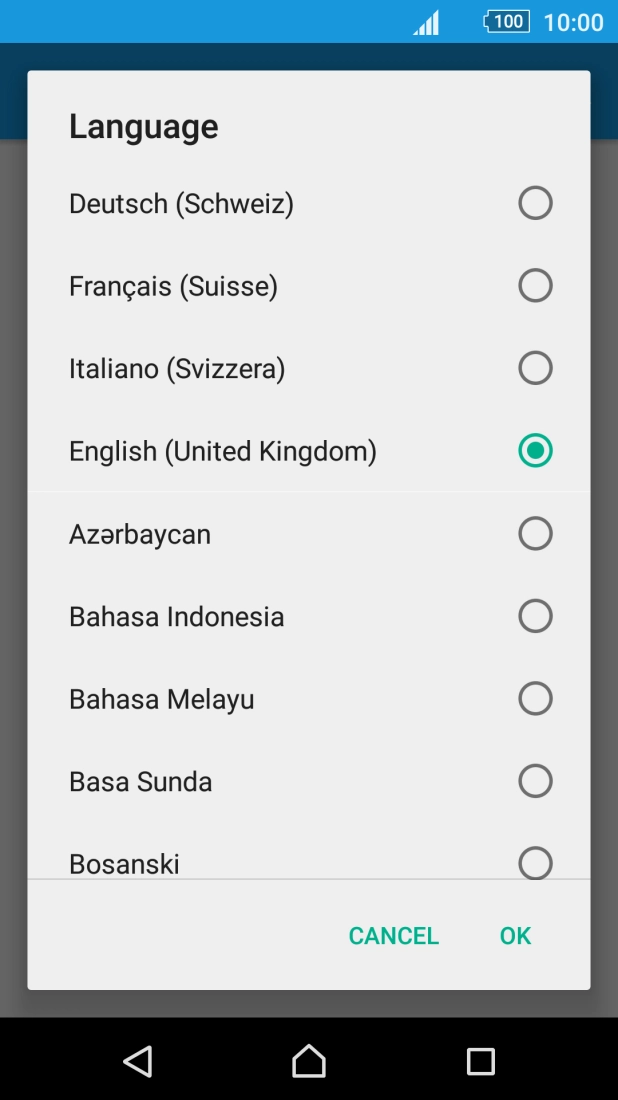The image size is (618, 1100).
Task: Tap the Deutsch (Schweiz) language label
Action: (181, 204)
